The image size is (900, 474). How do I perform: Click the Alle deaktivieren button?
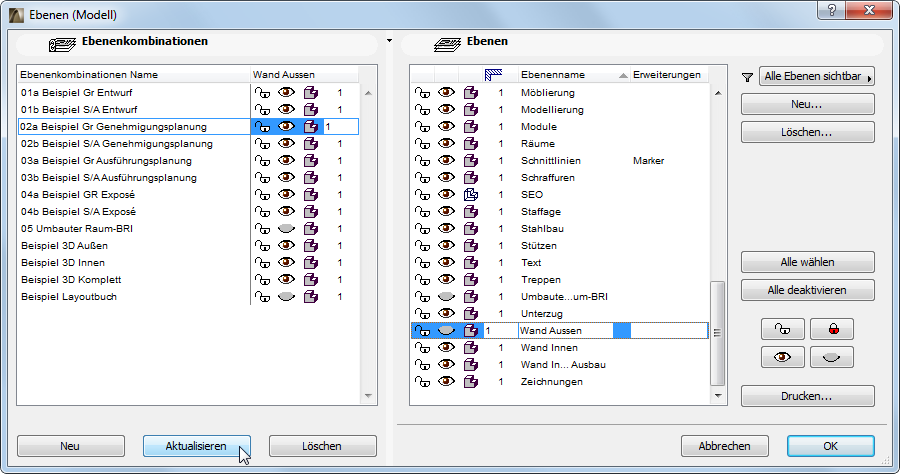(x=808, y=290)
